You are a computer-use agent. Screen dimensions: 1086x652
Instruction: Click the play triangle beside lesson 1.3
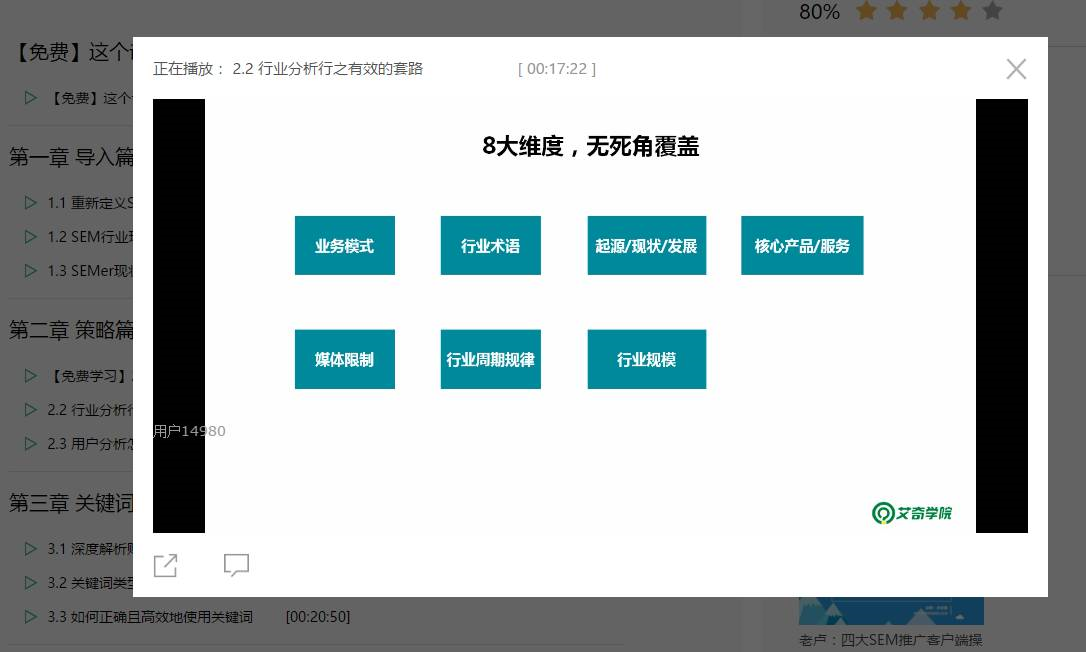point(31,271)
